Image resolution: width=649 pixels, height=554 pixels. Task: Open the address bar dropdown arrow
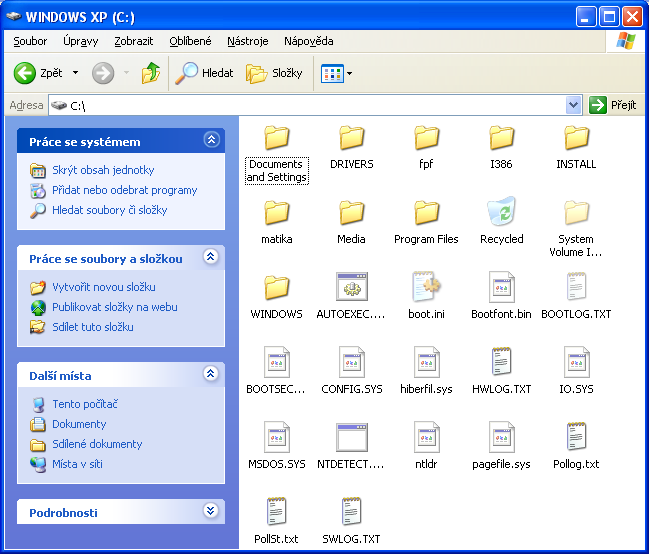click(x=573, y=105)
